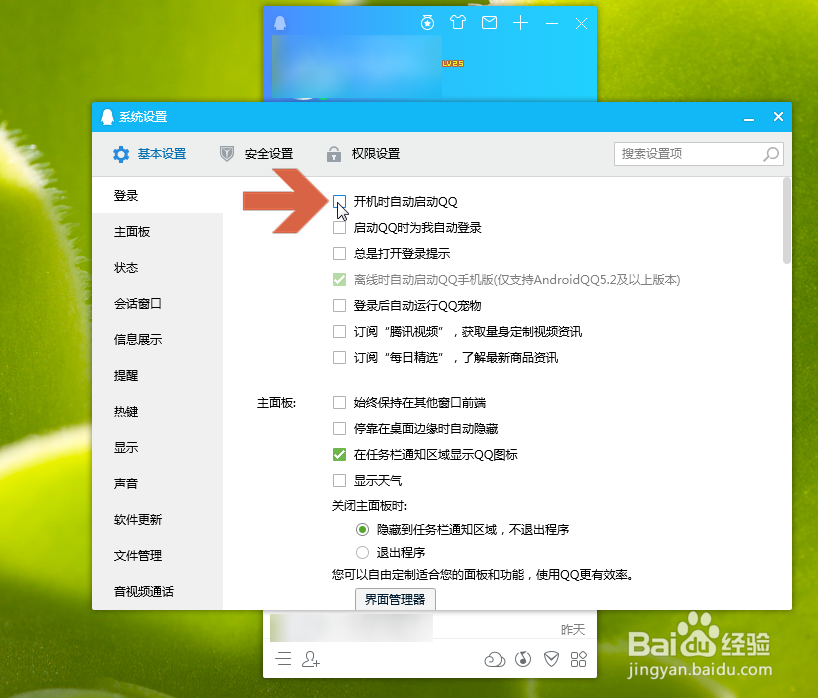
Task: Open the main menu (three lines) icon
Action: click(283, 659)
